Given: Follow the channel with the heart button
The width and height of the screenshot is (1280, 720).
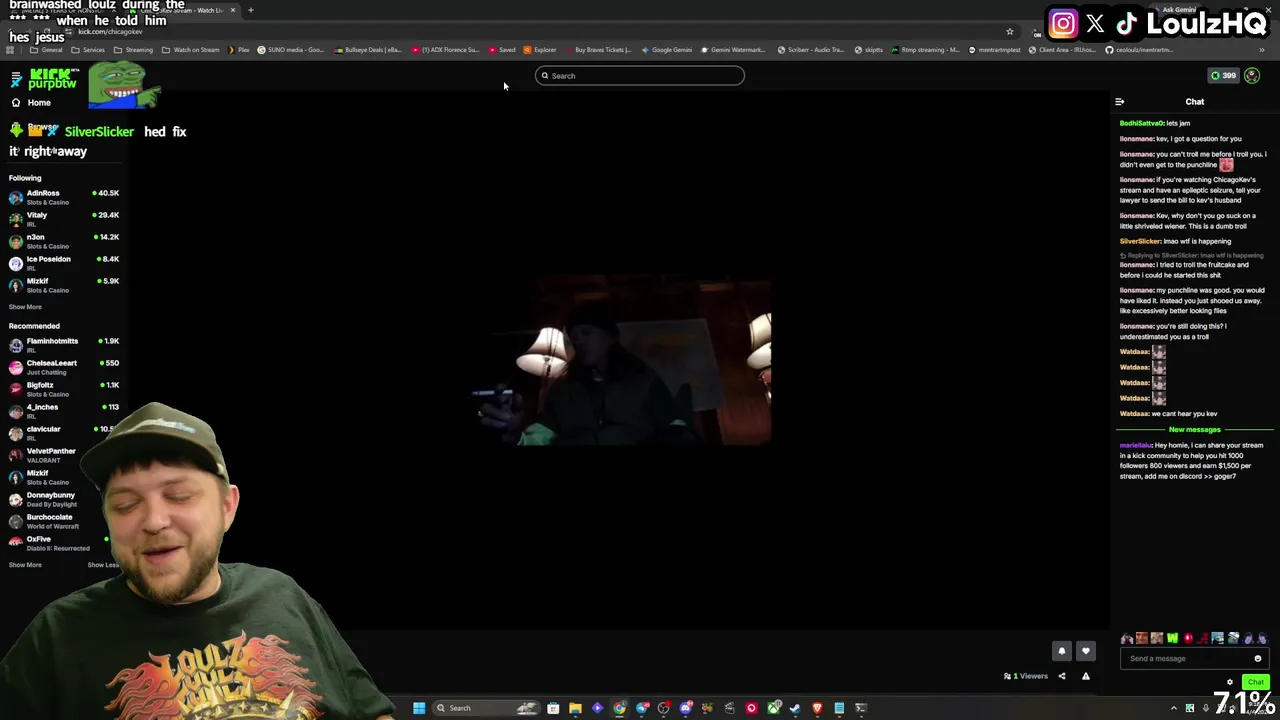Looking at the screenshot, I should tap(1086, 651).
